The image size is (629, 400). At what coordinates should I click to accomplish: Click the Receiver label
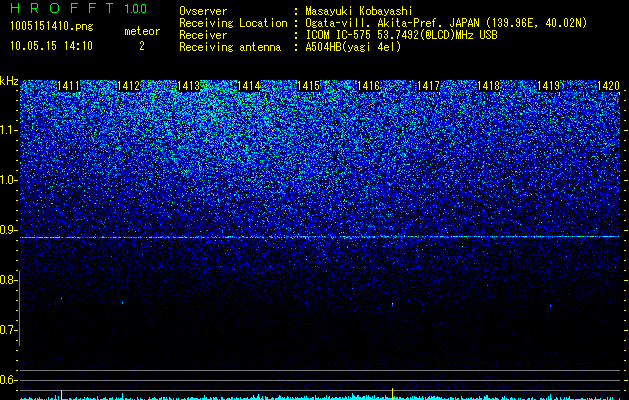click(x=203, y=35)
